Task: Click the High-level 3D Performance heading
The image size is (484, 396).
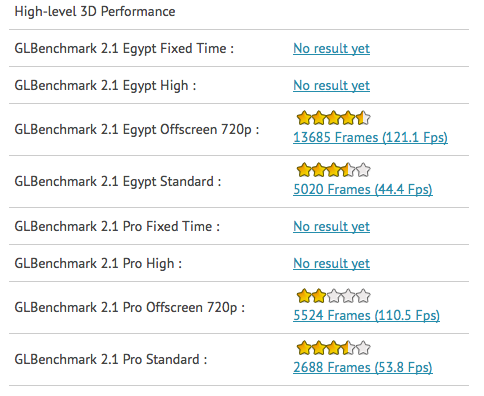Action: [95, 12]
